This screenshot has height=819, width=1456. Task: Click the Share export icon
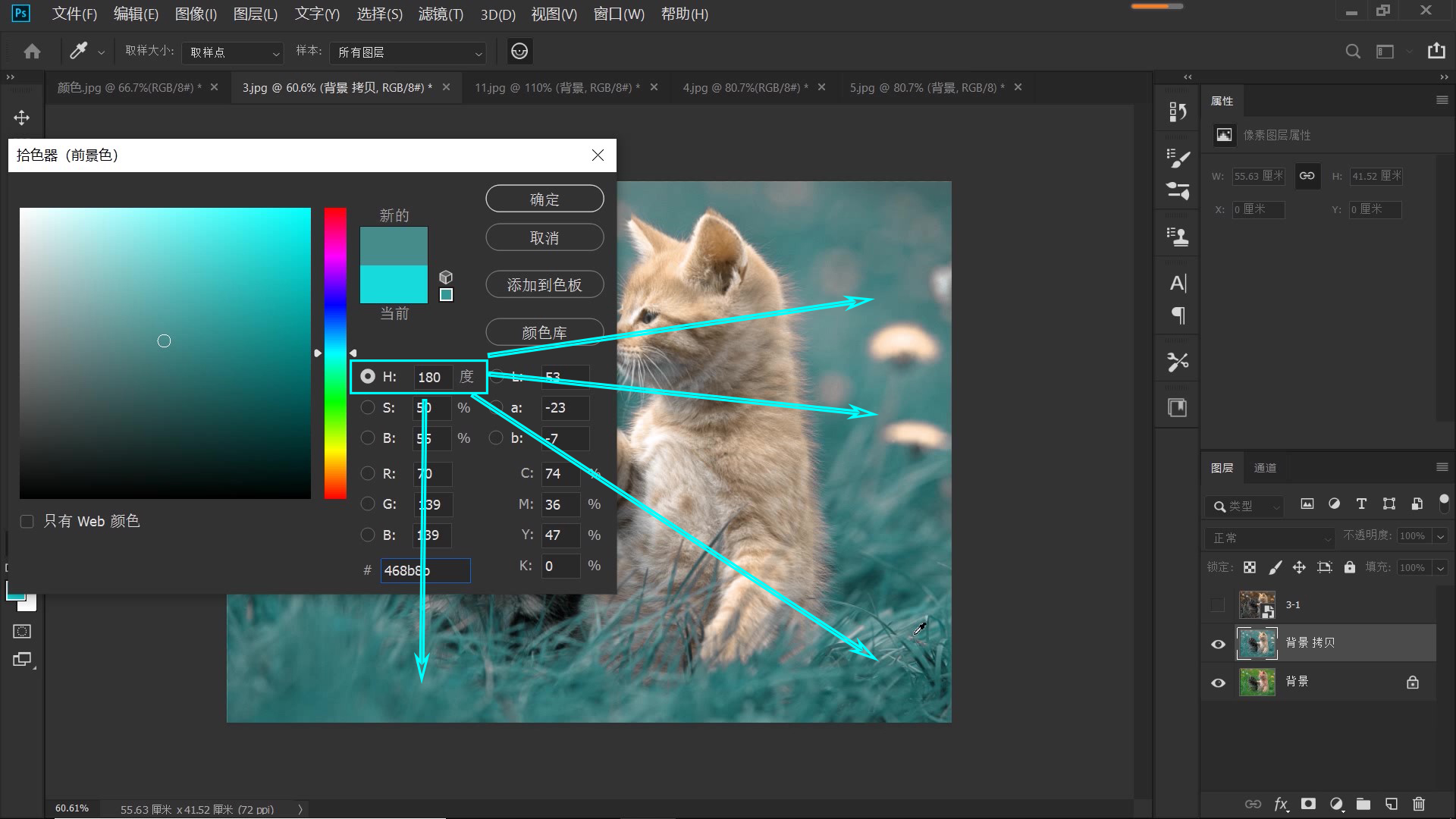click(1436, 51)
